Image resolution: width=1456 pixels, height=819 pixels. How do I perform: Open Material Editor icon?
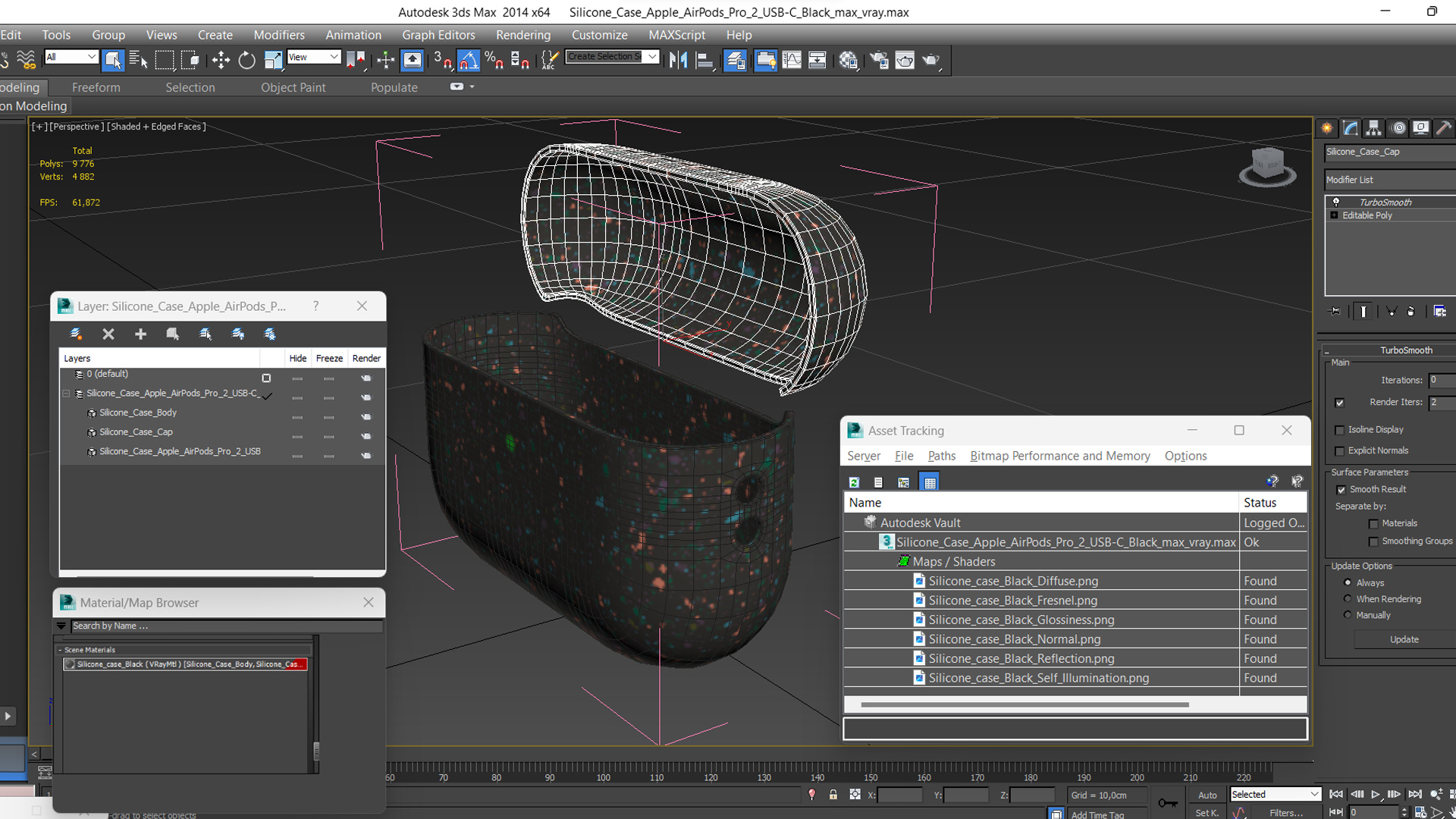(x=848, y=60)
